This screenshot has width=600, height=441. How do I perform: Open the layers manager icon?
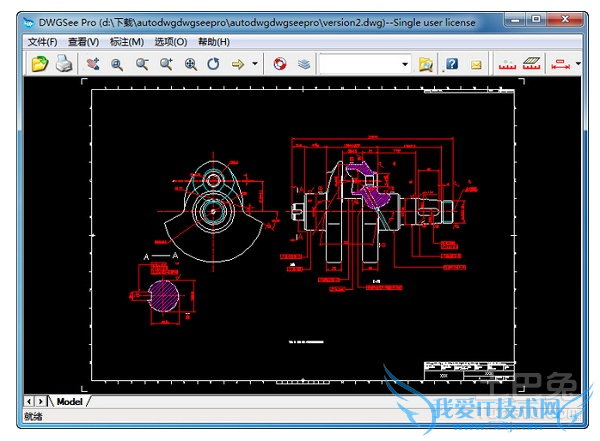click(304, 64)
